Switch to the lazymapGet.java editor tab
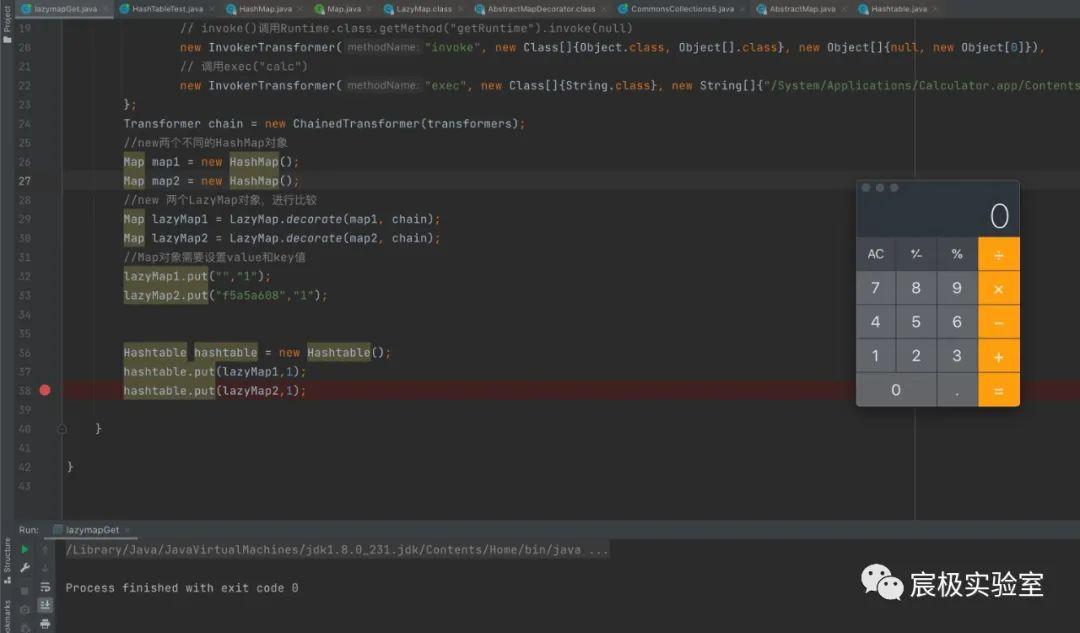The image size is (1080, 633). 64,9
